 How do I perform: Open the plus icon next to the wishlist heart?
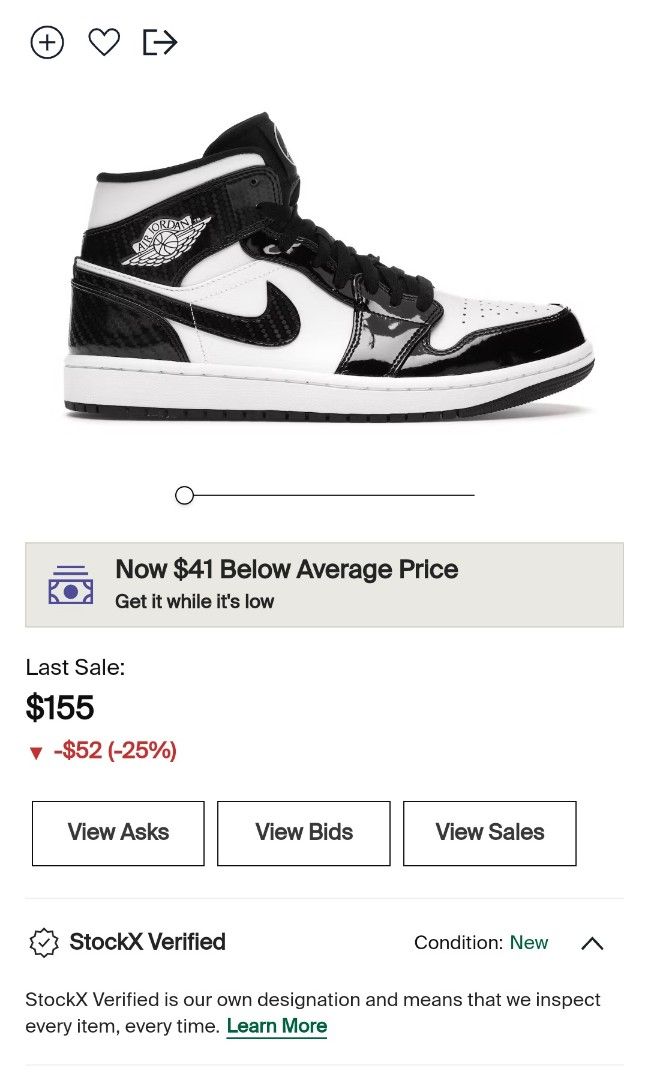click(46, 42)
